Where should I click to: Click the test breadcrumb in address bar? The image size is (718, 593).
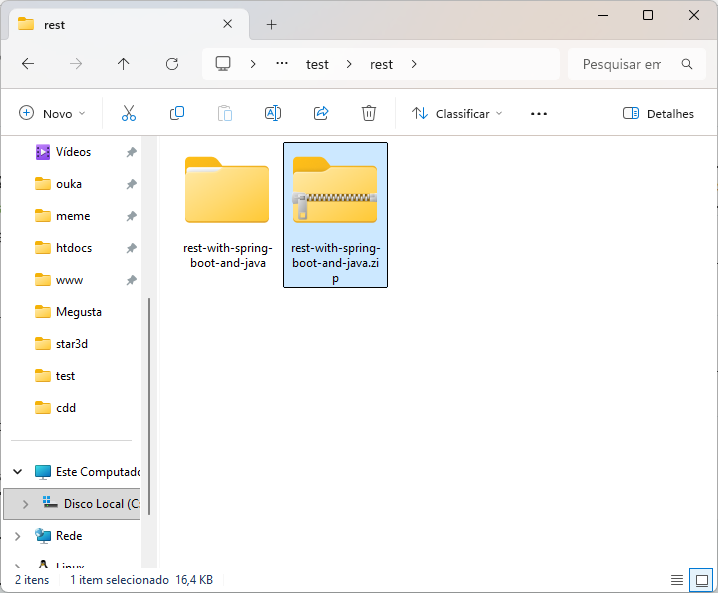tap(317, 64)
